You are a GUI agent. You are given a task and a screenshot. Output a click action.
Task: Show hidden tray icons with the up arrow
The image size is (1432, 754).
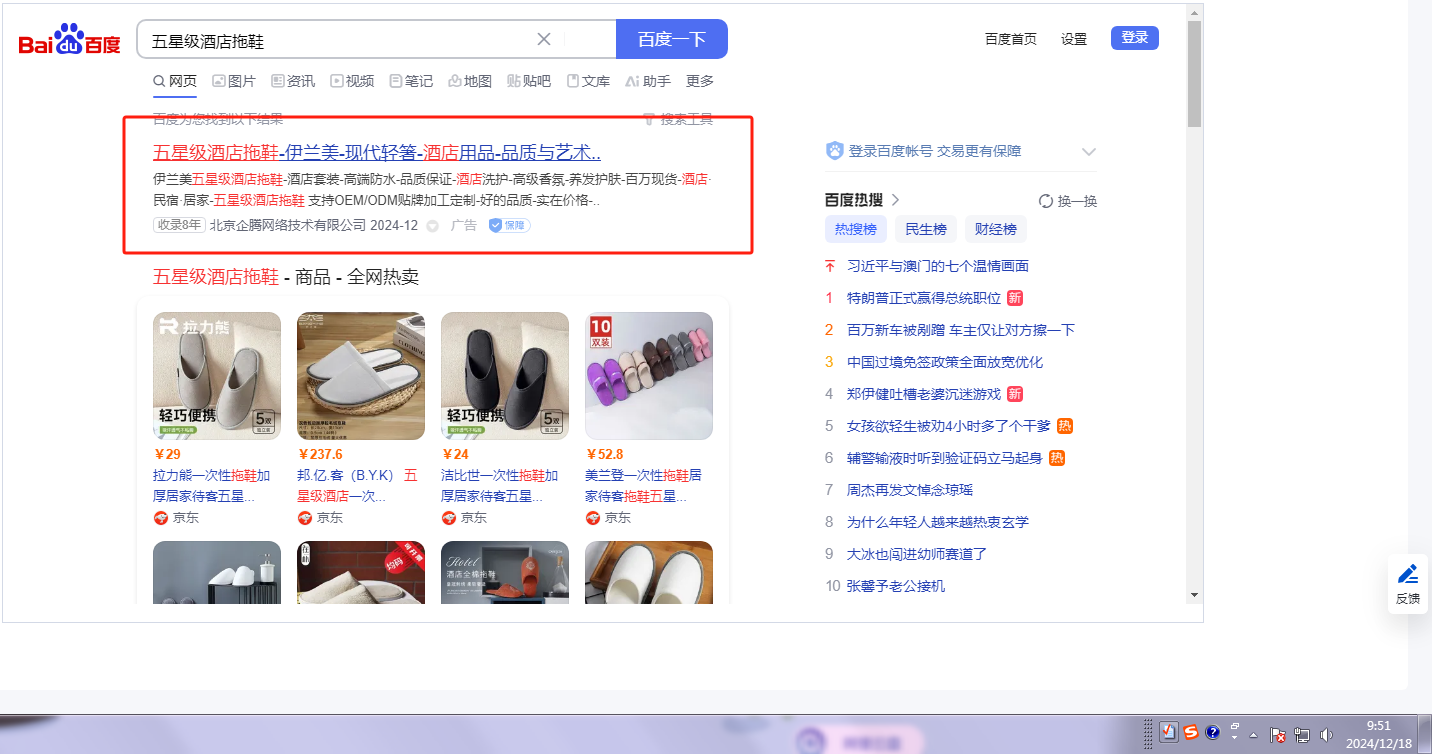pyautogui.click(x=1253, y=734)
